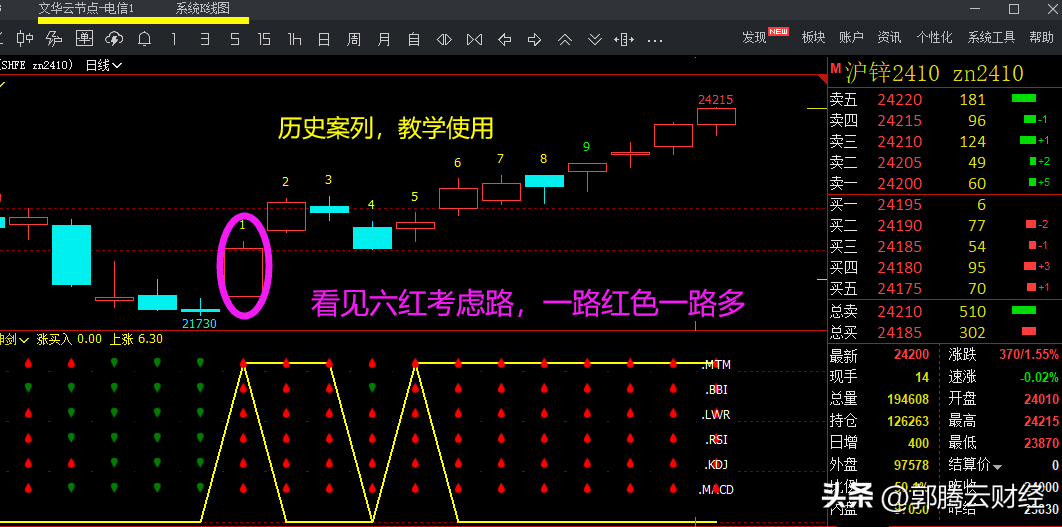Open the 个性化 menu
The height and width of the screenshot is (527, 1062).
tap(934, 37)
